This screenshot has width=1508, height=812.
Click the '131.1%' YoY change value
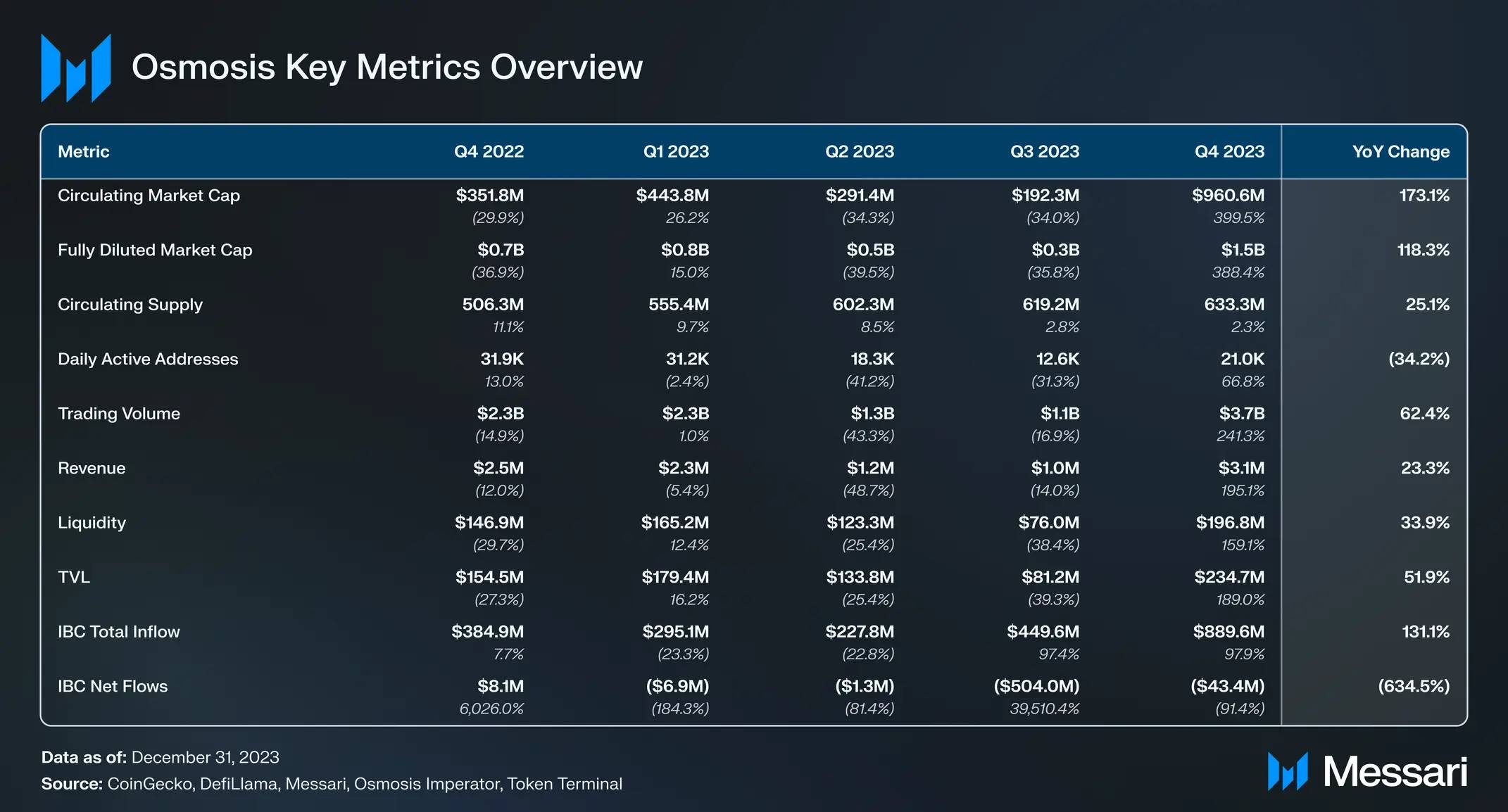point(1426,631)
